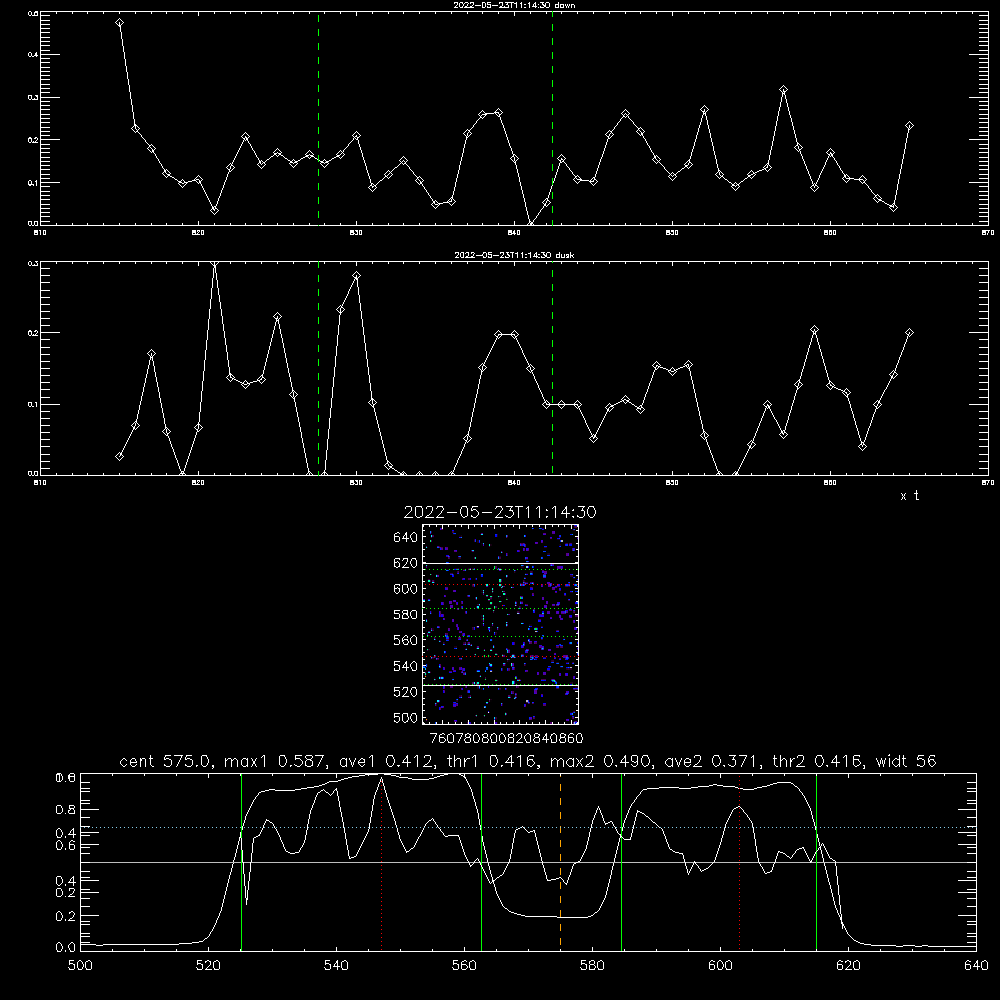Click first green dashed line in dawn plot
The image size is (1000, 1000).
(318, 118)
